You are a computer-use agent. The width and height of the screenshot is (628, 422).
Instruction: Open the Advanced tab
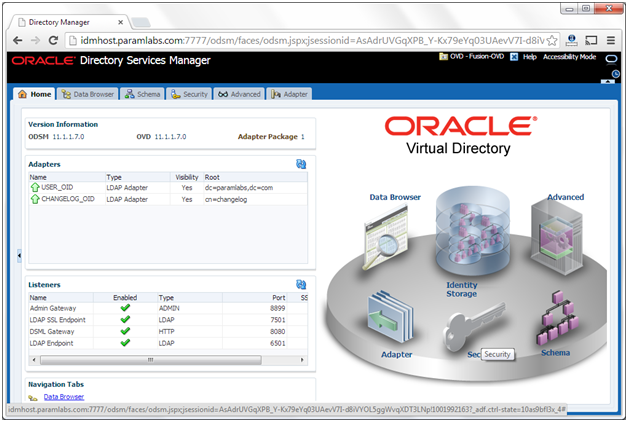[x=239, y=94]
